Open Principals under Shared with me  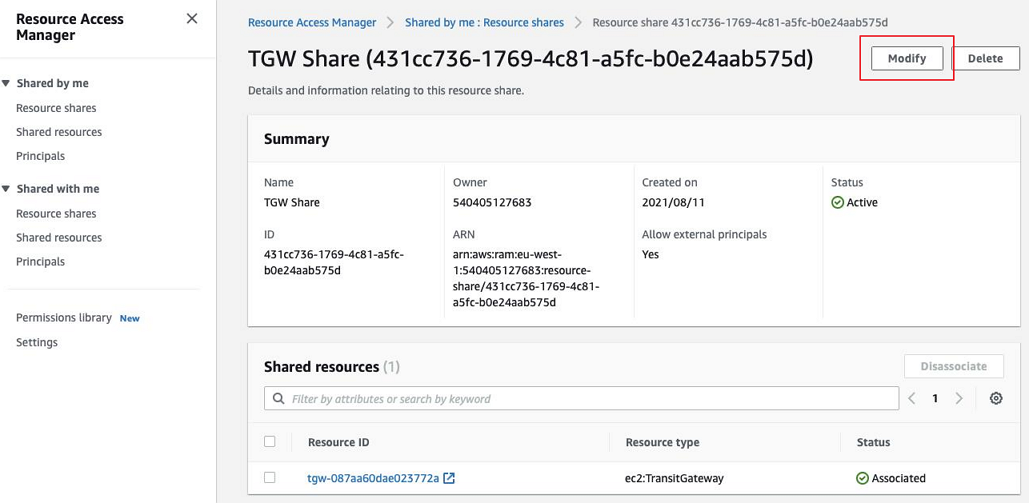pyautogui.click(x=40, y=262)
